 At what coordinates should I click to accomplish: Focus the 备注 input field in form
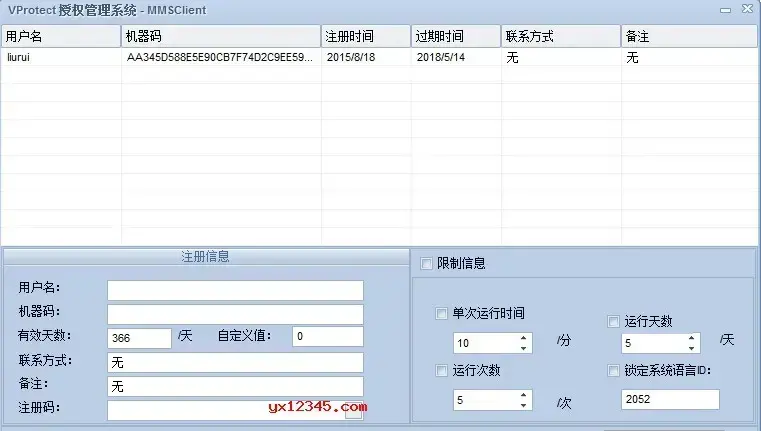235,386
